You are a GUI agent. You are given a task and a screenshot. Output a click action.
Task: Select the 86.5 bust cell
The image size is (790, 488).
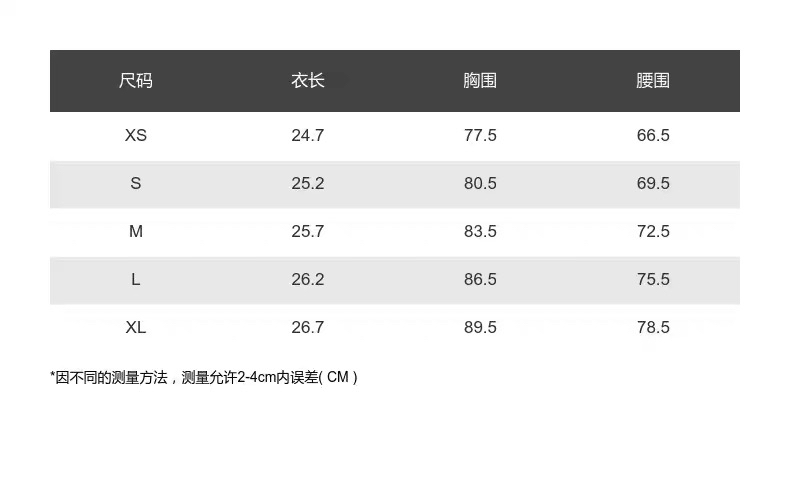click(x=480, y=279)
